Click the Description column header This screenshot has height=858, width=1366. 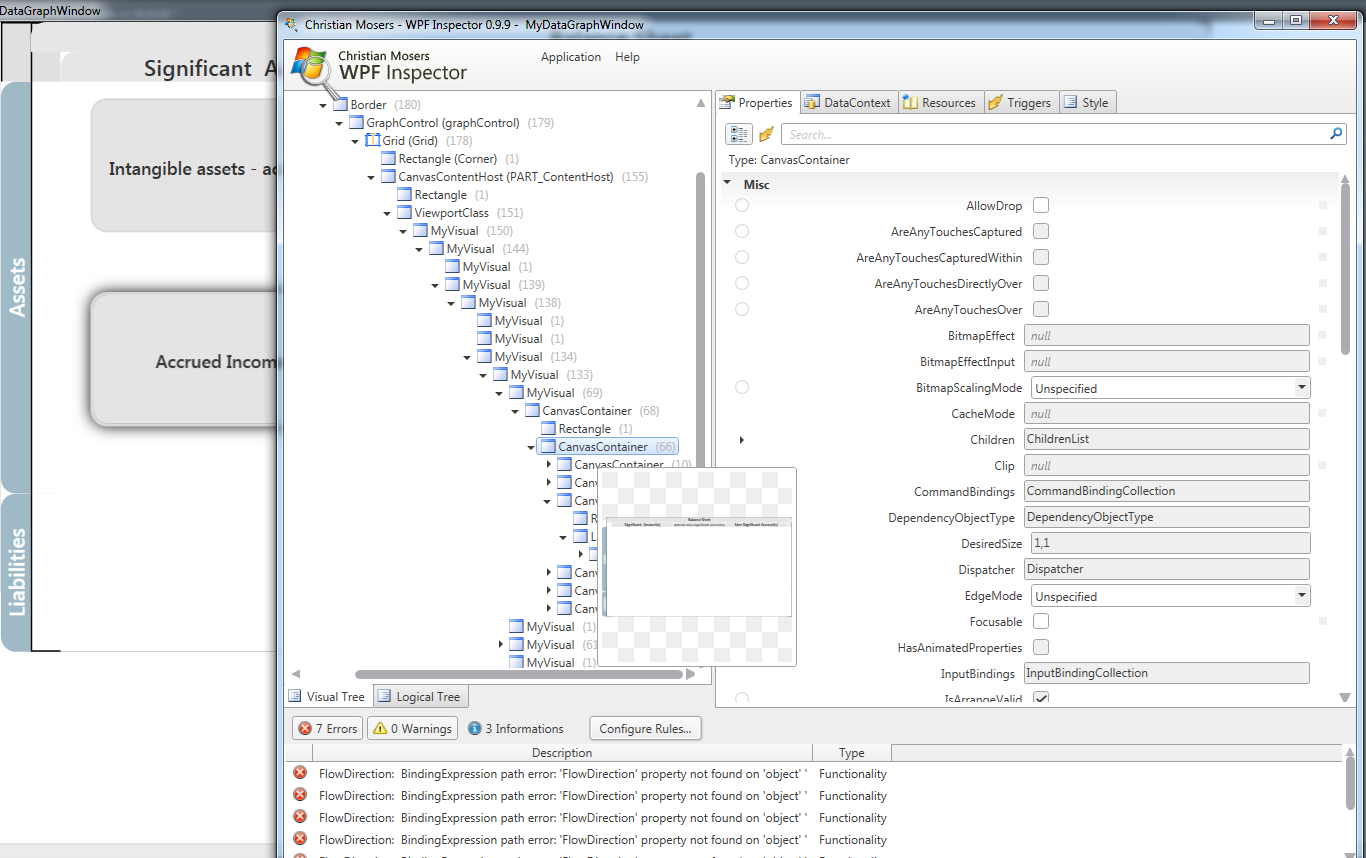coord(561,753)
